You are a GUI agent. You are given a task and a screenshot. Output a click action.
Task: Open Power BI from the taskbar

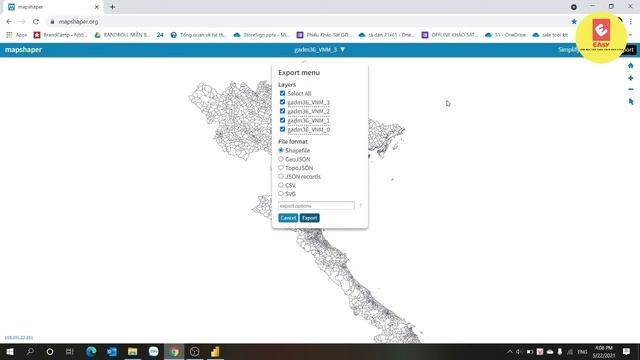tap(215, 351)
